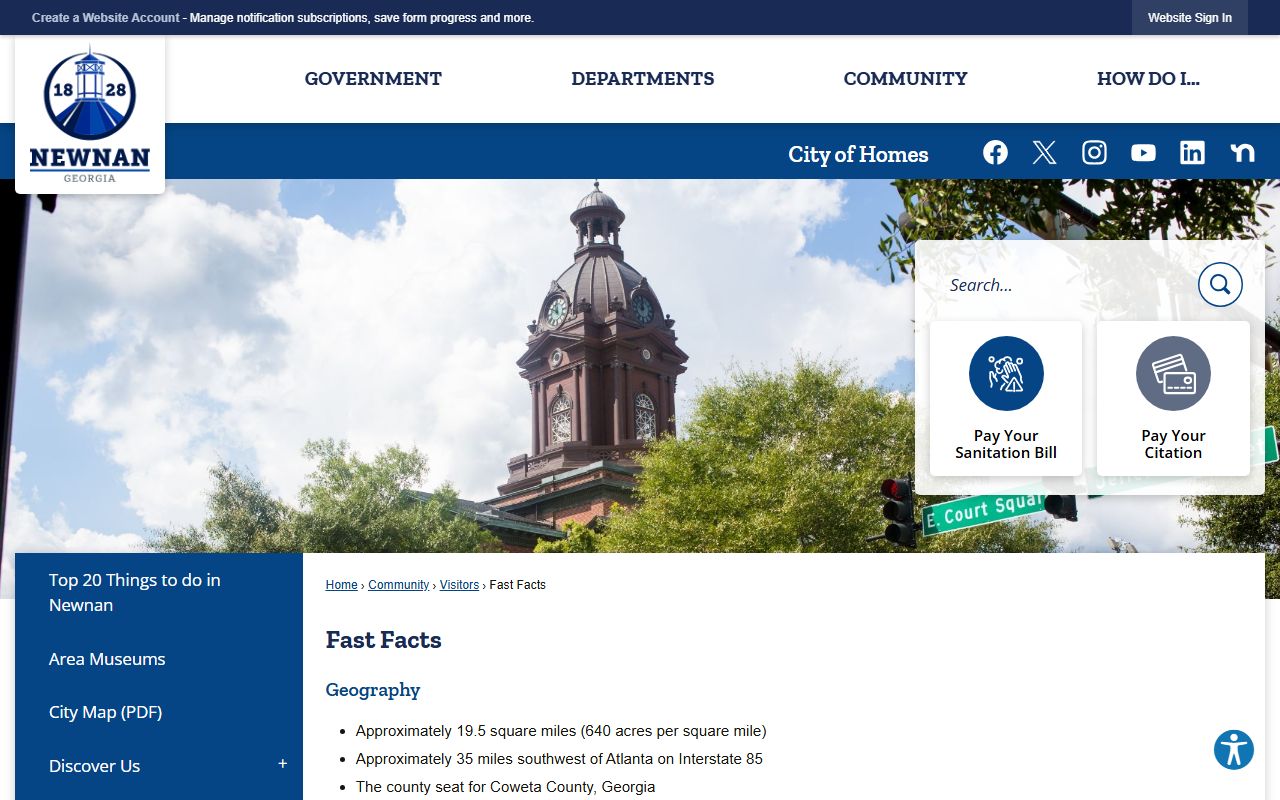
Task: Open the X (Twitter) social icon
Action: [1044, 152]
